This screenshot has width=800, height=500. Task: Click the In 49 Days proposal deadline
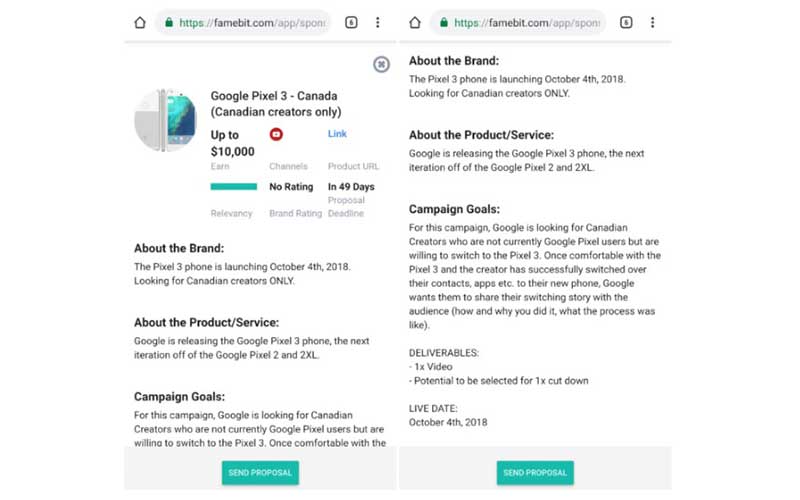point(351,187)
